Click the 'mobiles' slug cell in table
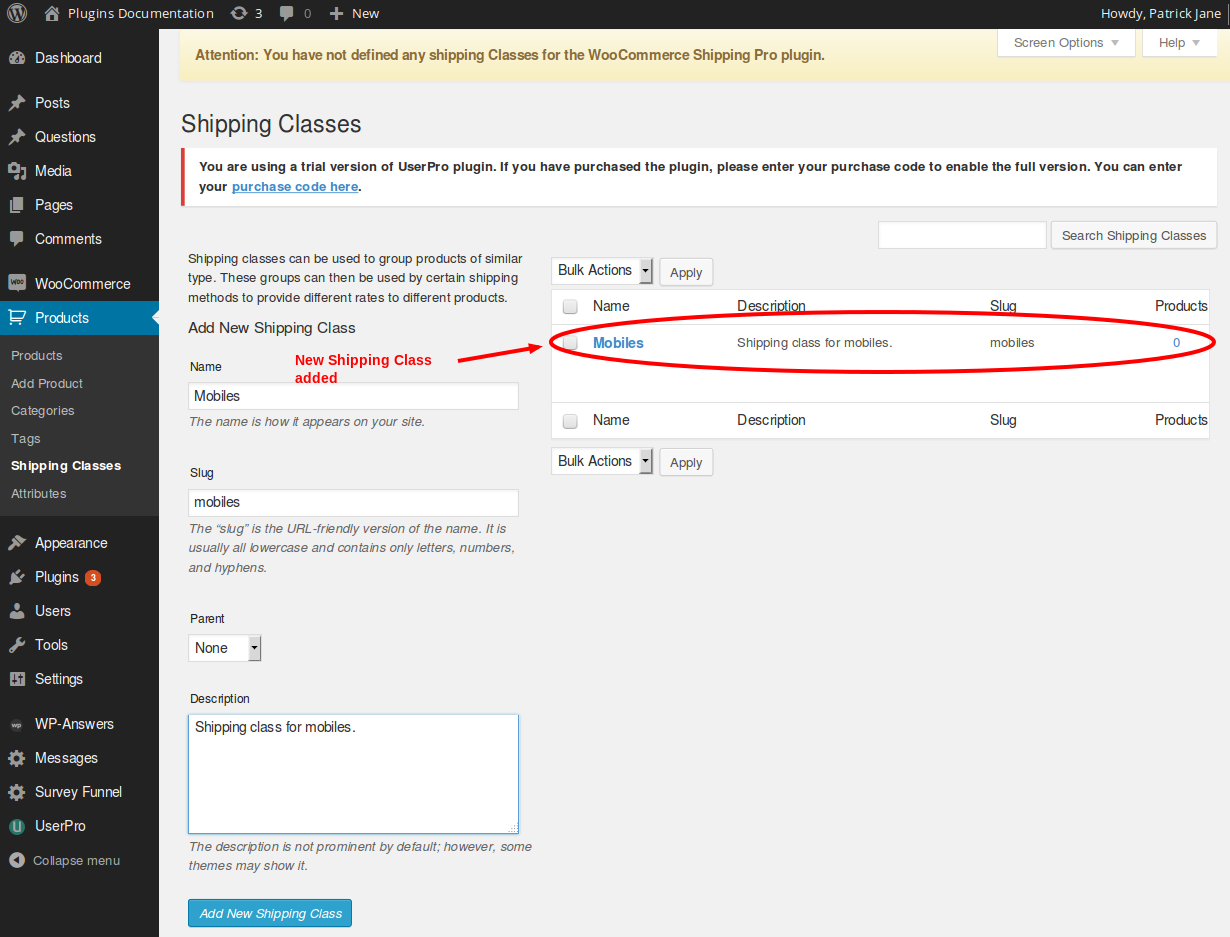The width and height of the screenshot is (1230, 937). pos(1012,343)
